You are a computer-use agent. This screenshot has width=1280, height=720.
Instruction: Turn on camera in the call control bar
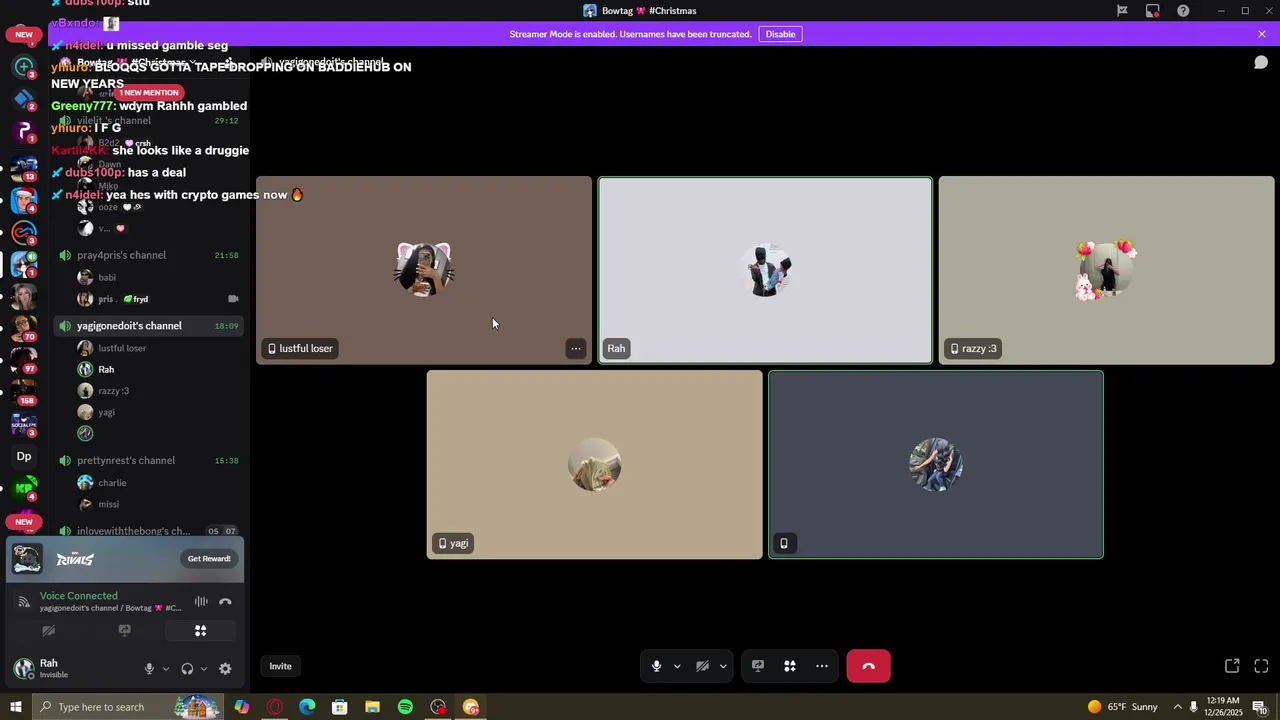(702, 666)
